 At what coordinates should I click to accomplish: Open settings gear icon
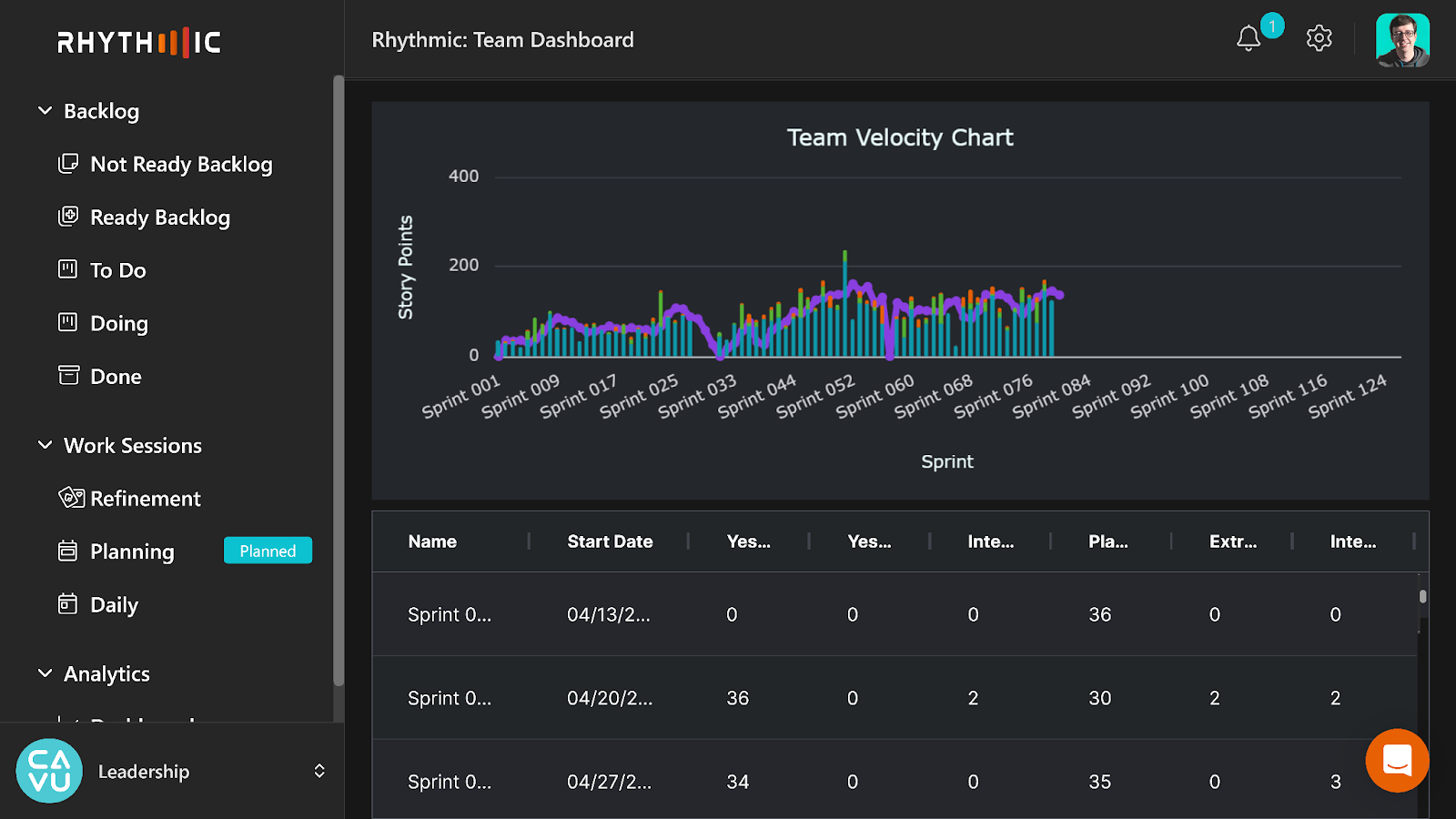point(1319,38)
